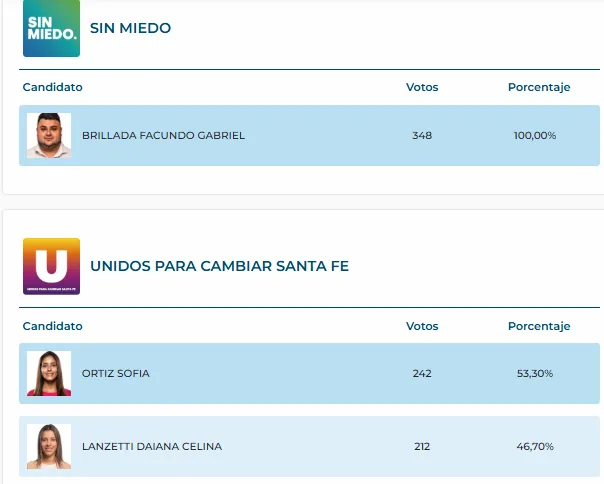Click the name LANZETTI DAIANA CELINA

(x=152, y=446)
